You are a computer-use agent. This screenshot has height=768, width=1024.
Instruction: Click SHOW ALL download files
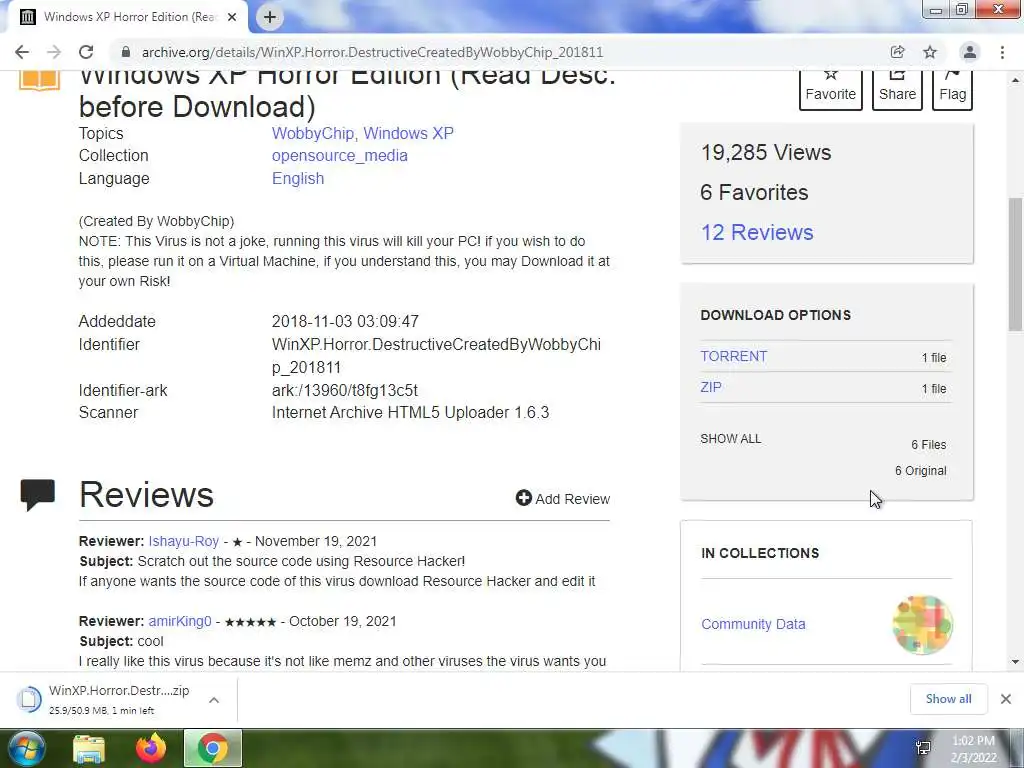coord(730,439)
